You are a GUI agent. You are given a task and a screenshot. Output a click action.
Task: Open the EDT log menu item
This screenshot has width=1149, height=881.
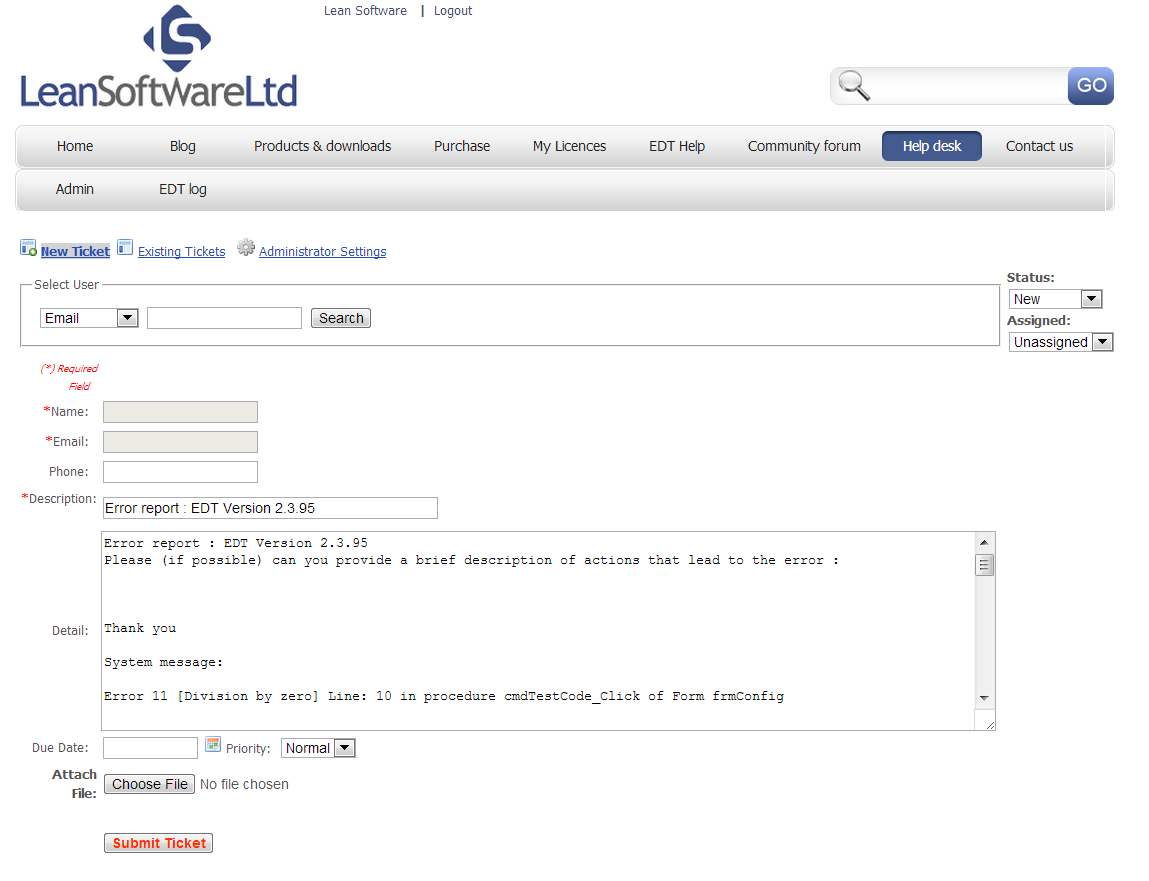182,189
